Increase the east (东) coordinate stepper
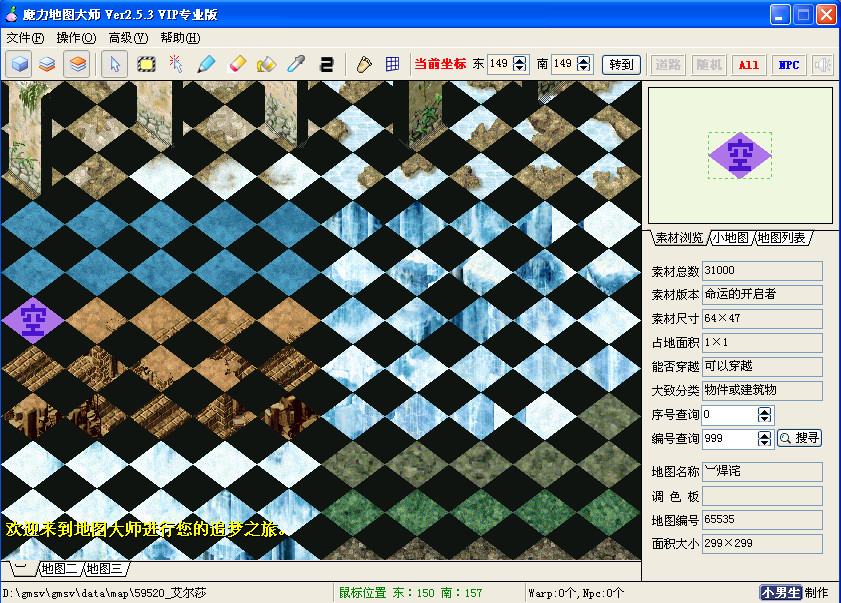The width and height of the screenshot is (841, 603). pos(520,60)
